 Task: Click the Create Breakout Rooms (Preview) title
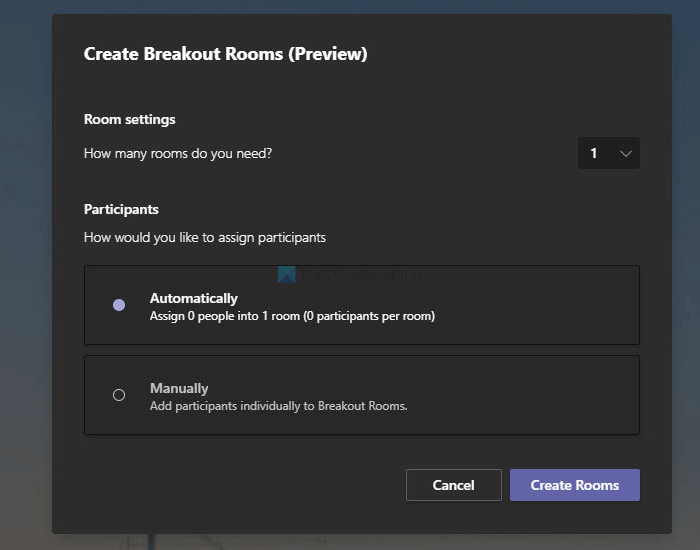pos(225,54)
